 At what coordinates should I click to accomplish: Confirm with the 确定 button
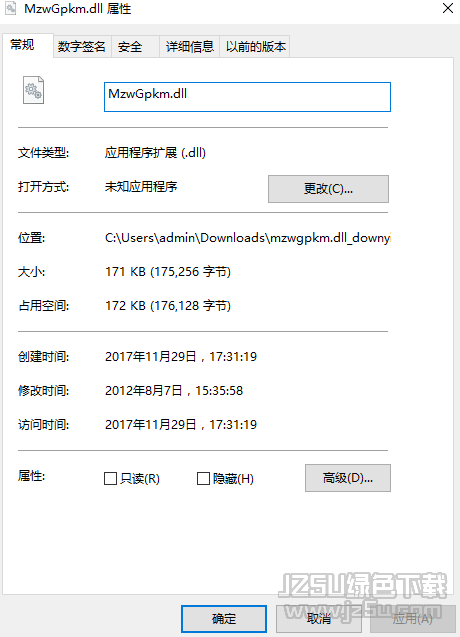click(224, 619)
